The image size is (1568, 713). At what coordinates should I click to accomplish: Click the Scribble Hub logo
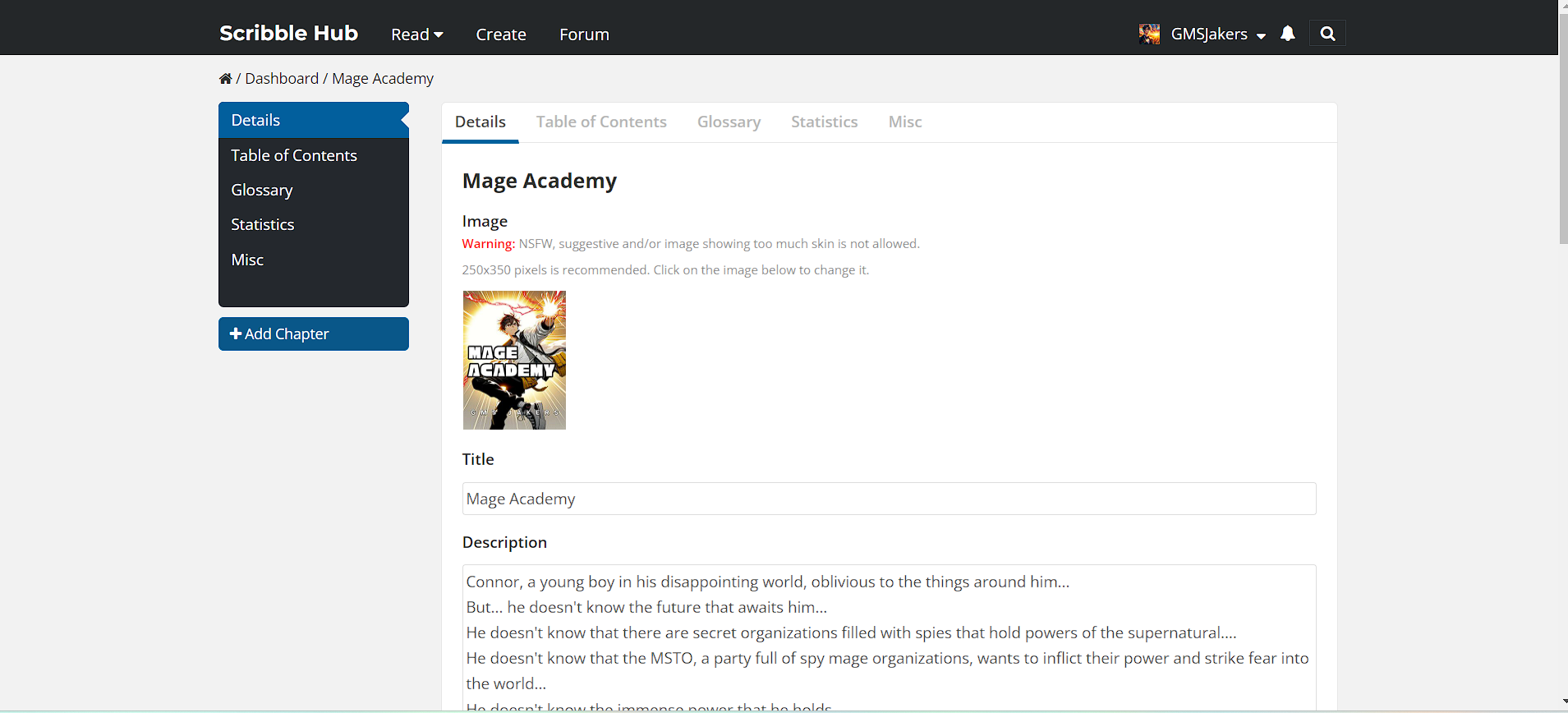[x=288, y=34]
